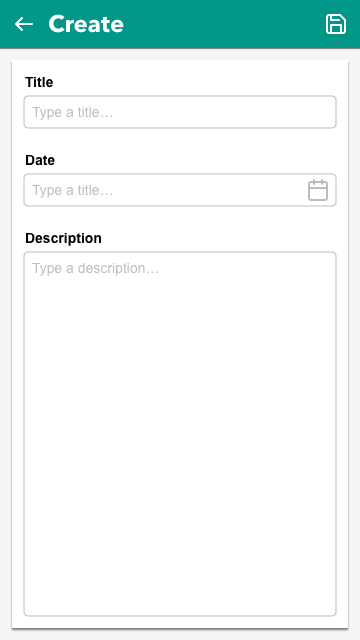Click the bottom border of the Description box
The width and height of the screenshot is (360, 640).
tap(180, 616)
